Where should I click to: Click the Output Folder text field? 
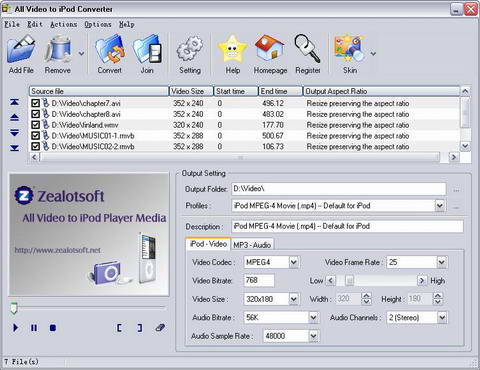[x=339, y=189]
